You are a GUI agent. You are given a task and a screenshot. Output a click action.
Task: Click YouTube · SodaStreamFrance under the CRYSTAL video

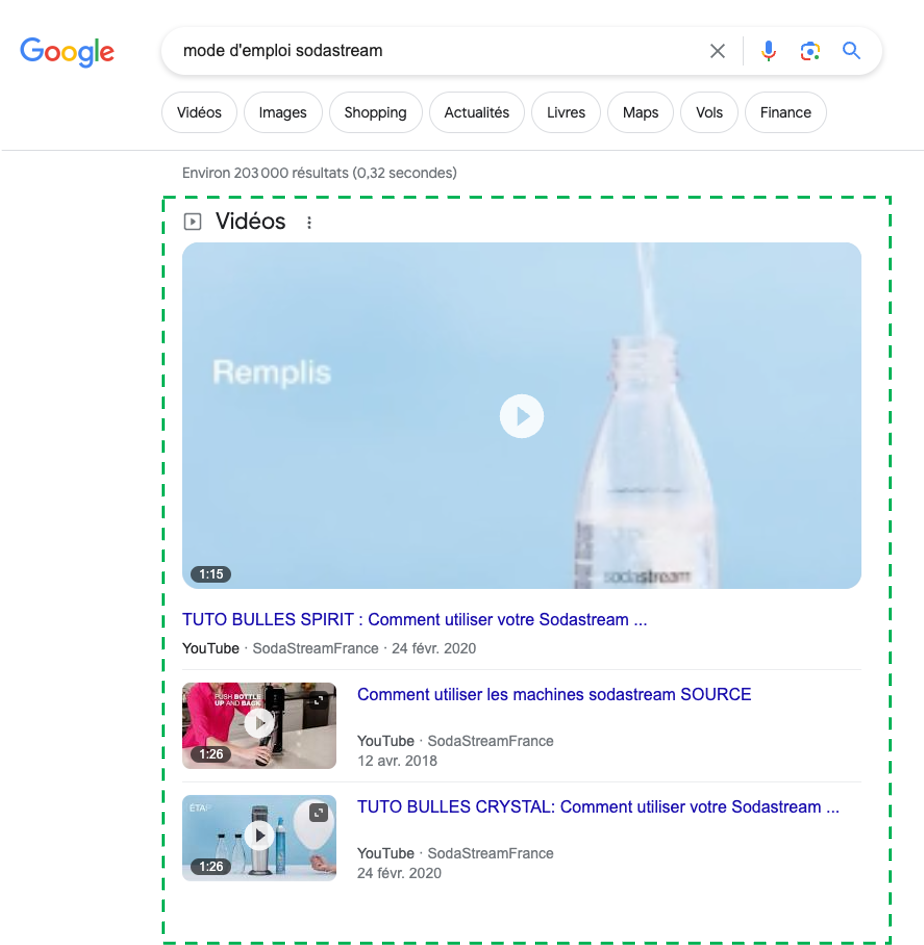coord(455,853)
